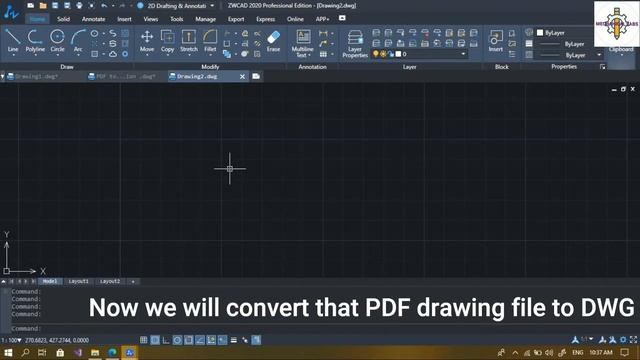Activate the Stretch tool
This screenshot has width=640, height=360.
pyautogui.click(x=189, y=40)
